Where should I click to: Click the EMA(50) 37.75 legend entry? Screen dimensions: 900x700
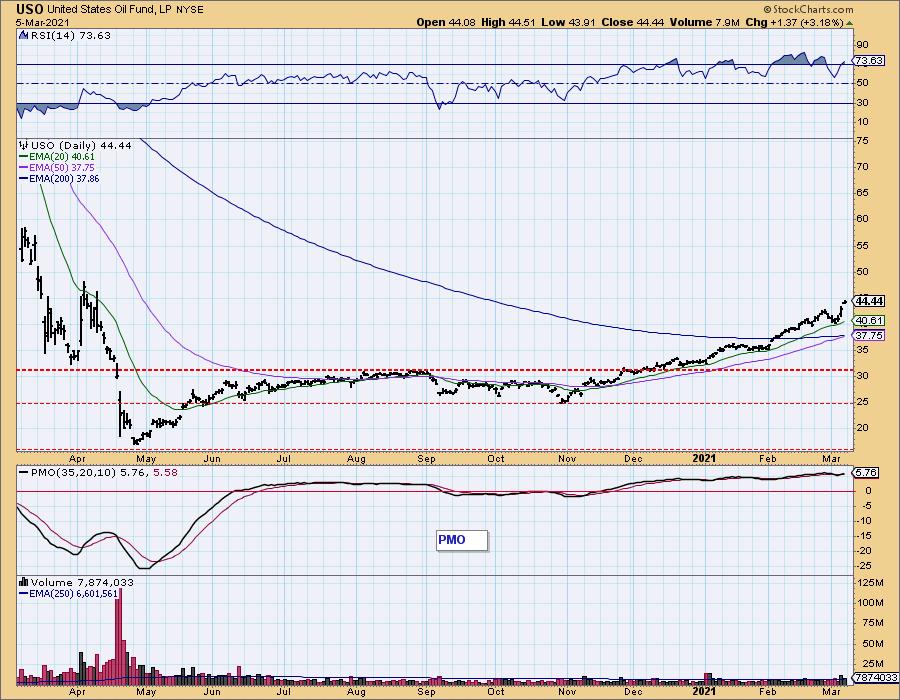pyautogui.click(x=62, y=168)
